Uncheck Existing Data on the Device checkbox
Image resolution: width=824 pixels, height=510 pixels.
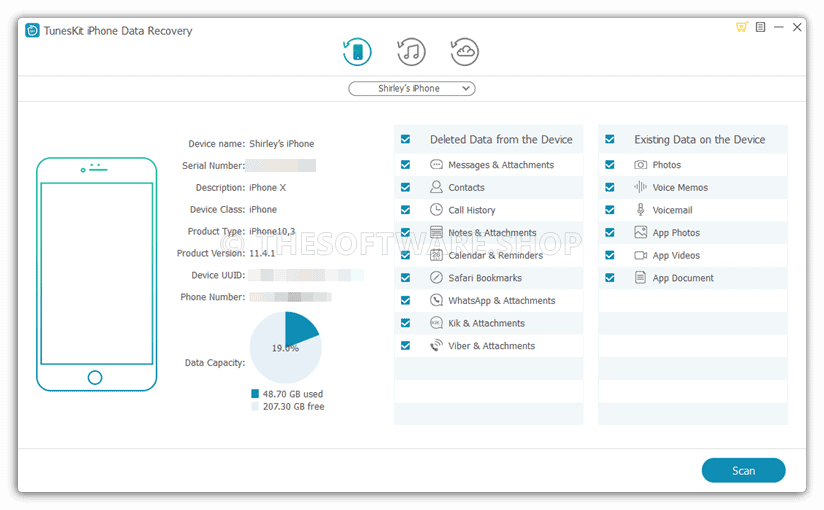pyautogui.click(x=610, y=139)
